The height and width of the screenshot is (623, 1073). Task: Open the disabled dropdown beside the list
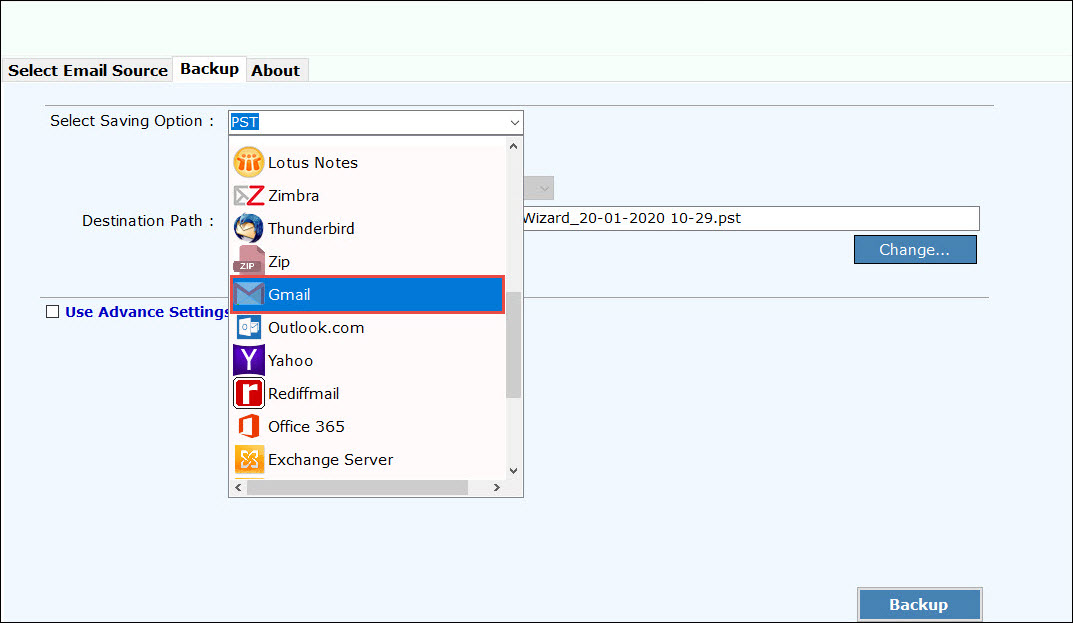tap(539, 188)
